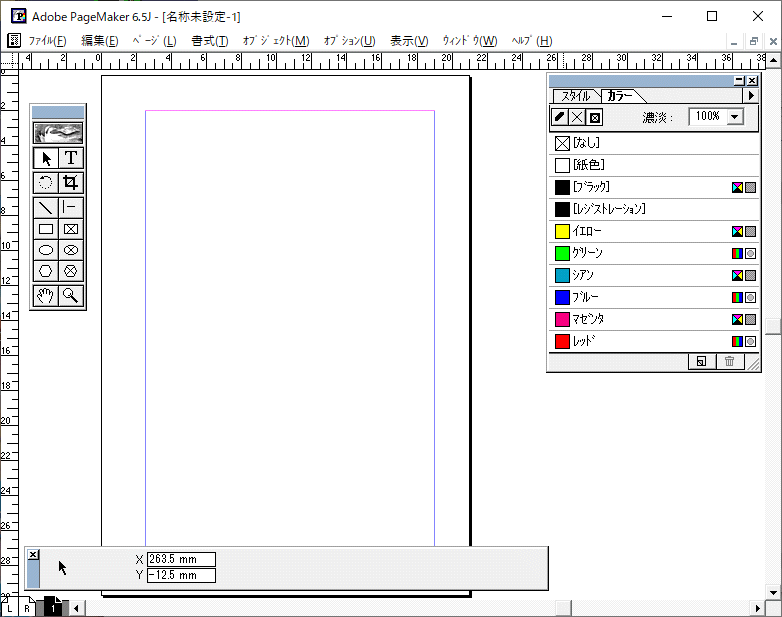Viewport: 782px width, 617px height.
Task: Open the tint 100% dropdown
Action: point(736,117)
